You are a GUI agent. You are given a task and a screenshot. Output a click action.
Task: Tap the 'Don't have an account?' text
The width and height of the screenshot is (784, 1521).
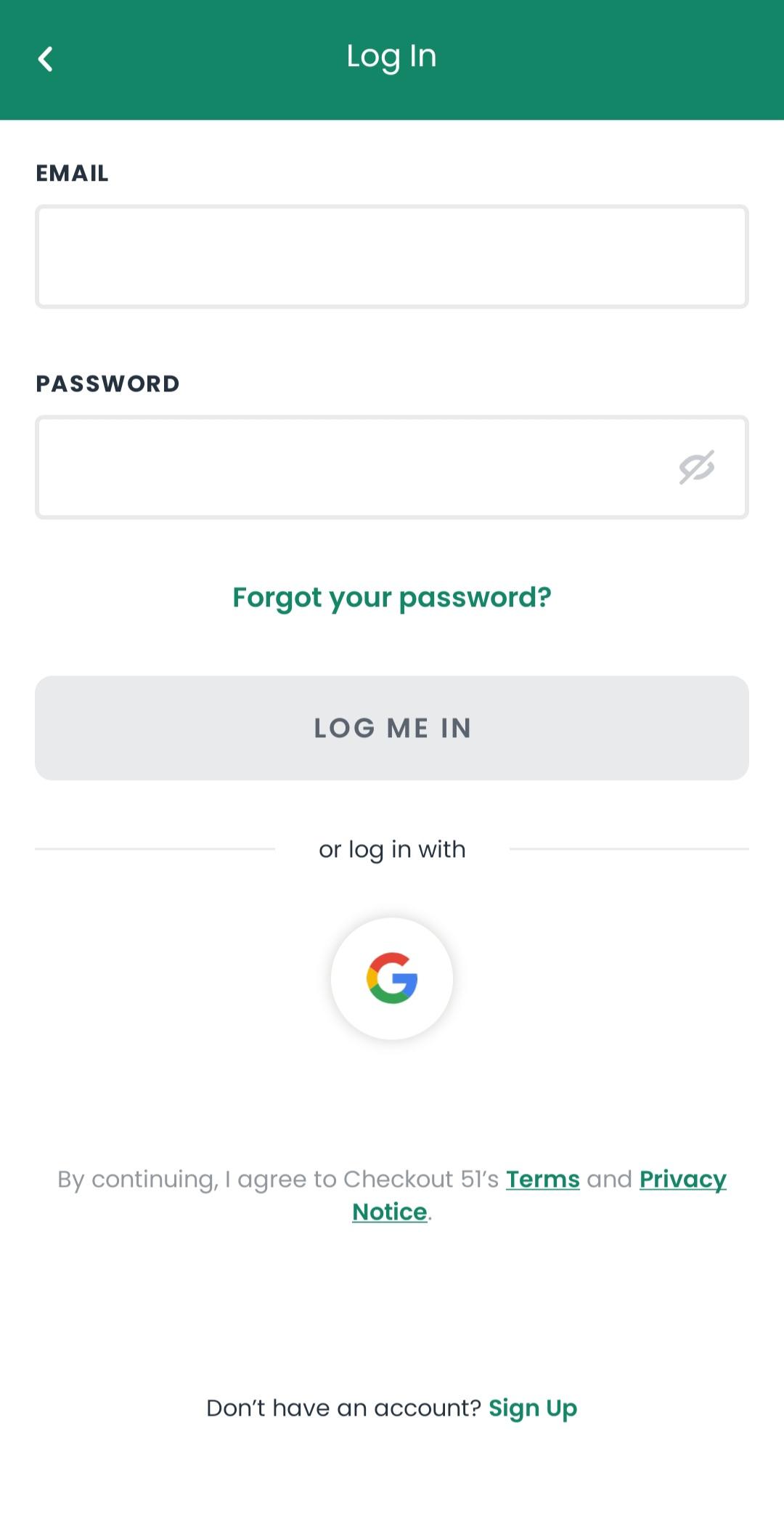click(x=343, y=1408)
